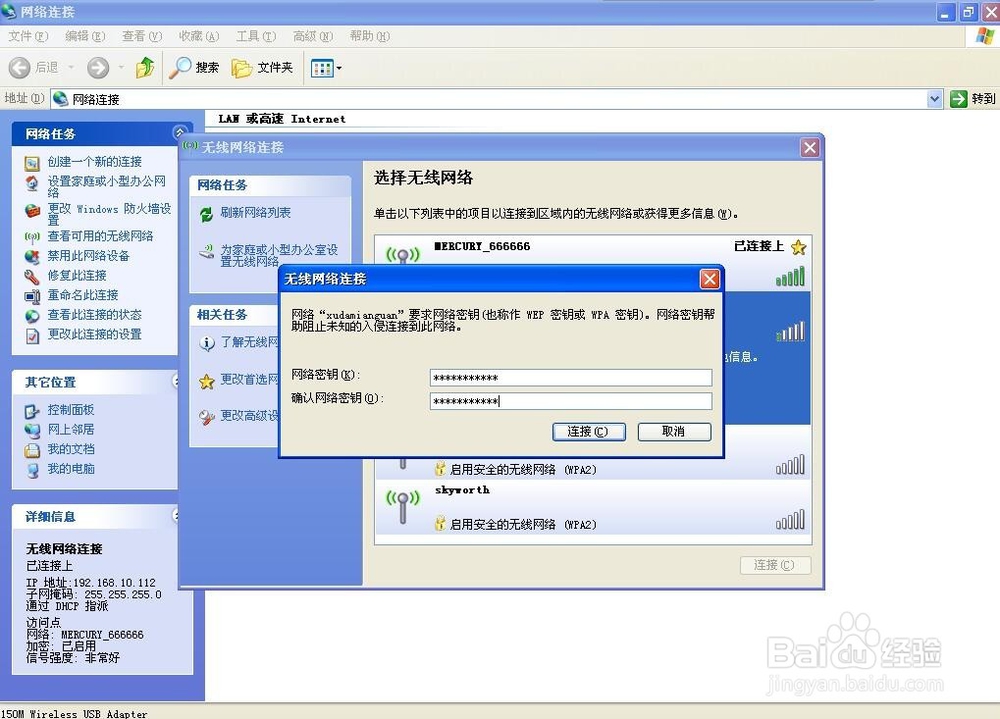Click the skyworth network antenna icon

pos(402,506)
